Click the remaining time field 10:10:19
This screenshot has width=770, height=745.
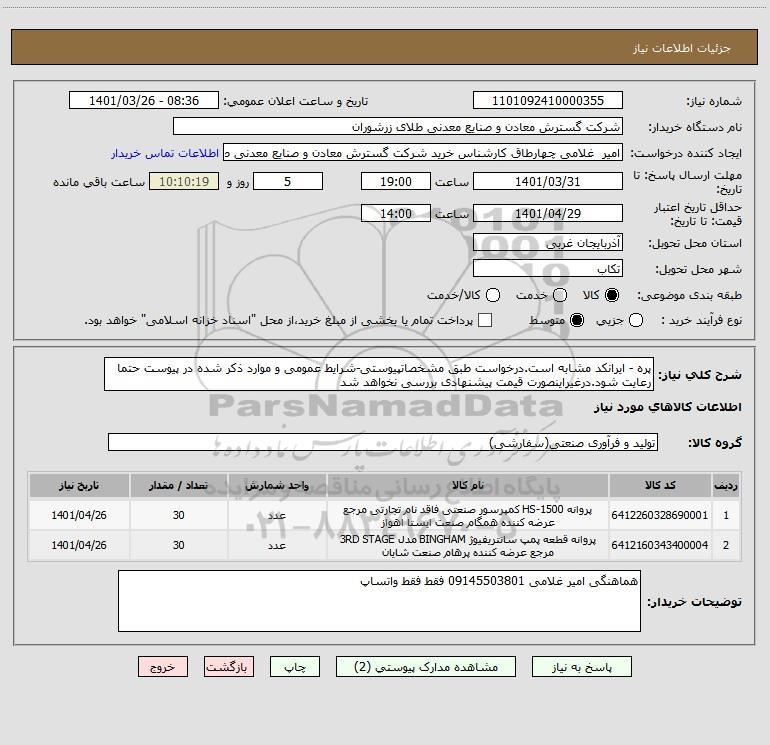click(184, 181)
